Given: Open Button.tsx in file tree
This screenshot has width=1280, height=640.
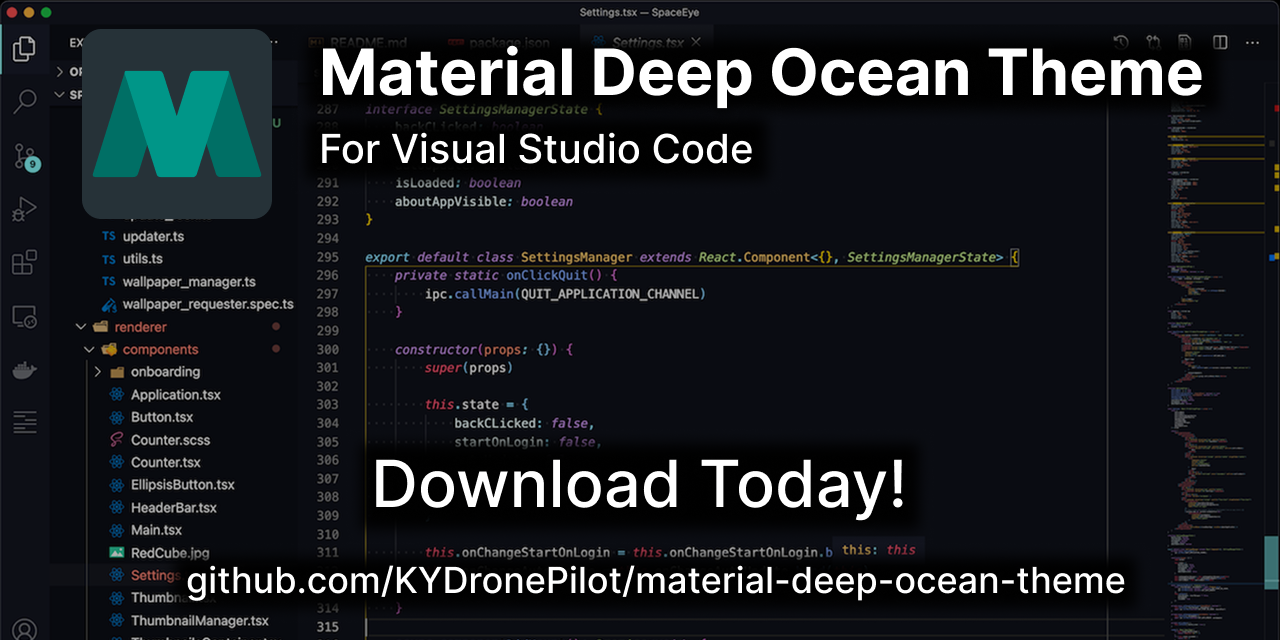Looking at the screenshot, I should coord(162,417).
